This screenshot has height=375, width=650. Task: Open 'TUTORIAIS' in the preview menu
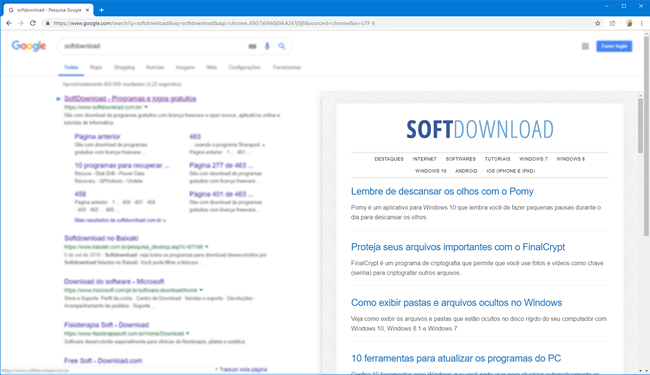click(497, 159)
